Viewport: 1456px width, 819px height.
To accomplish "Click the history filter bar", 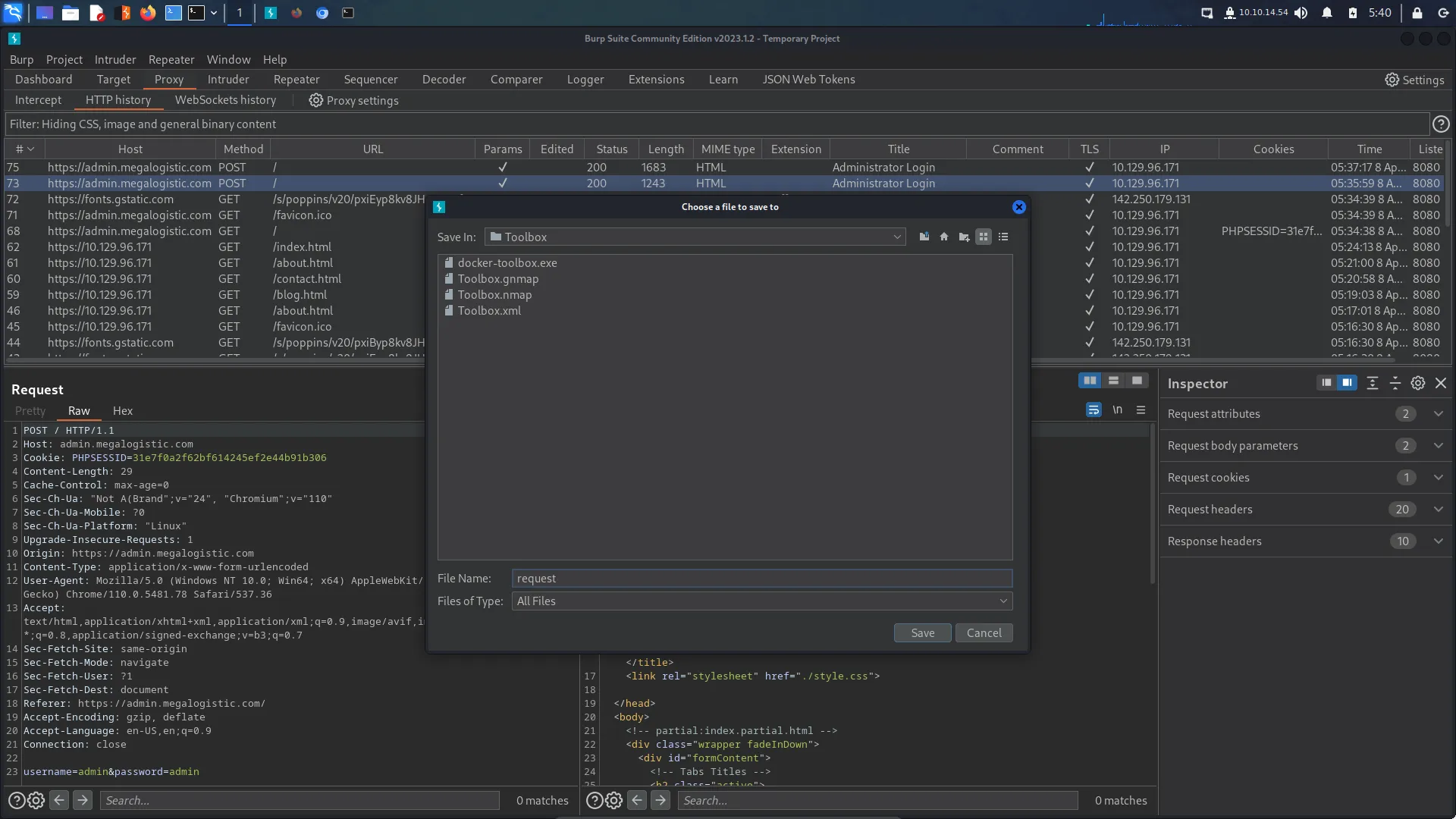I will 717,124.
